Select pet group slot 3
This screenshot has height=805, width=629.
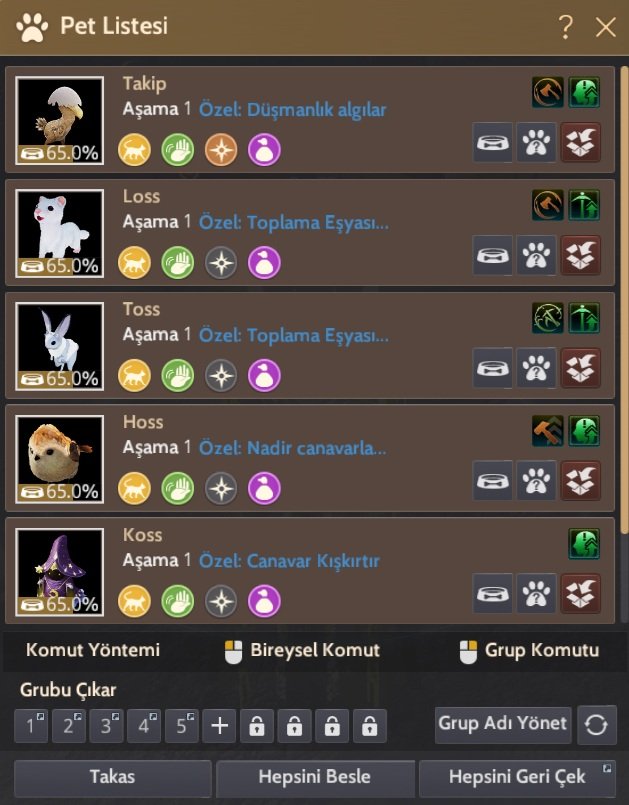point(106,726)
